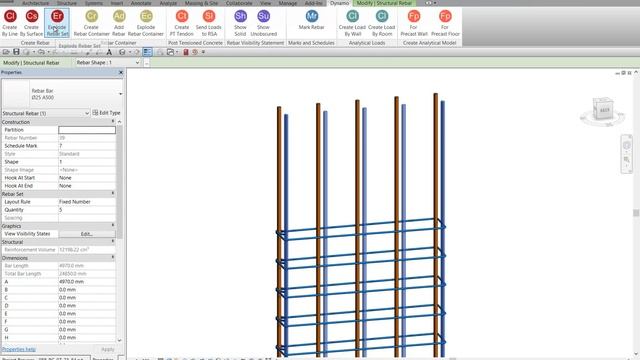This screenshot has height=360, width=640.
Task: Click the For Precast Wall tool
Action: pyautogui.click(x=414, y=23)
